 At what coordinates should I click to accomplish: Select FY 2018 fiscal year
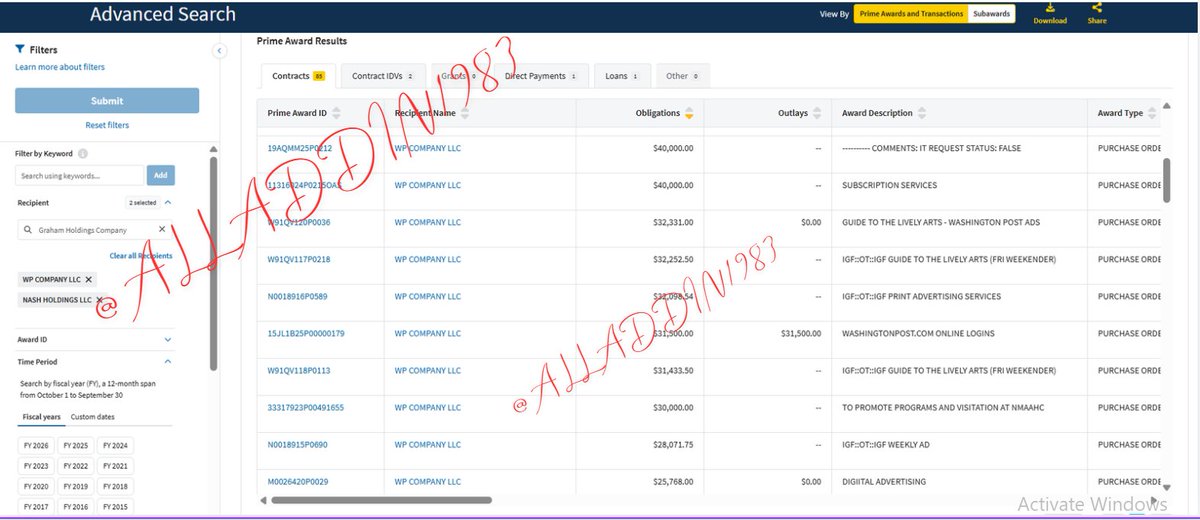(x=115, y=486)
